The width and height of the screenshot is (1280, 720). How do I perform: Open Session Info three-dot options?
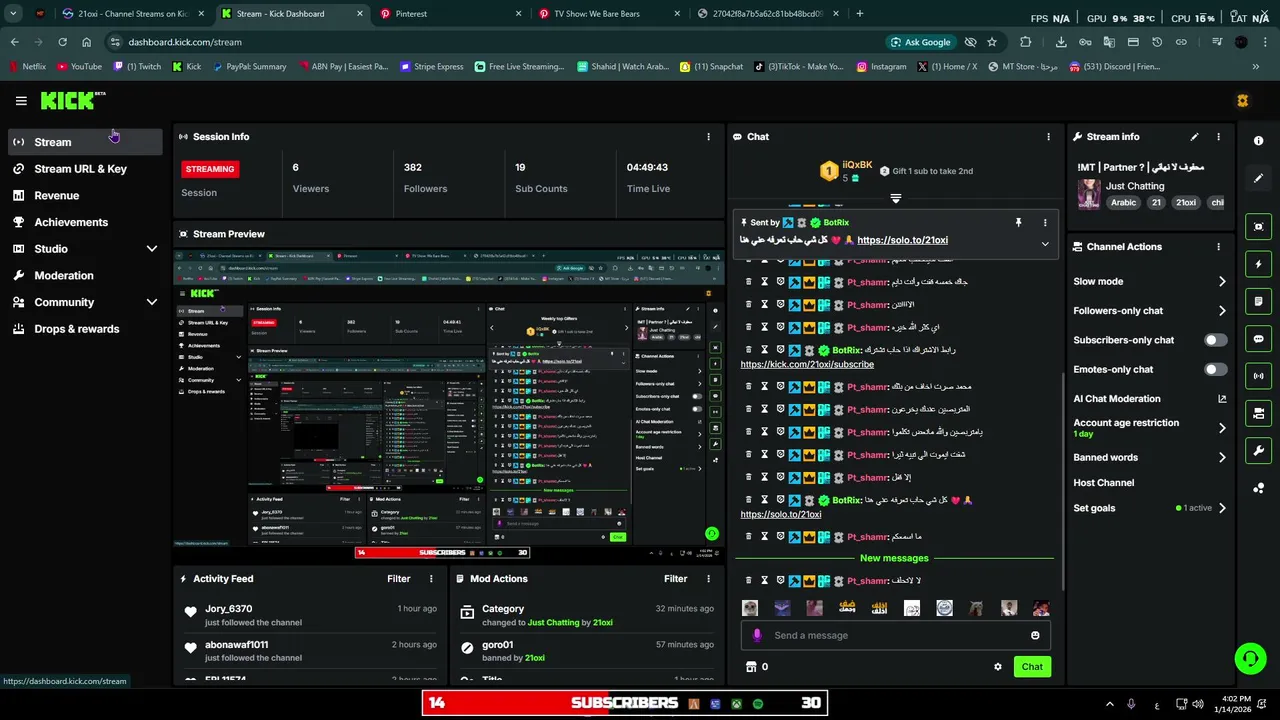coord(708,137)
